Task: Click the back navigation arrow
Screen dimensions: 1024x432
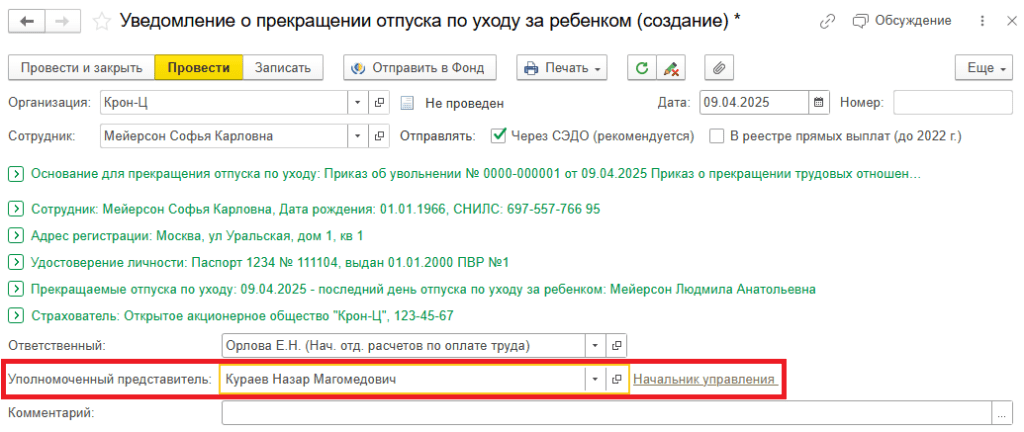Action: coord(26,21)
